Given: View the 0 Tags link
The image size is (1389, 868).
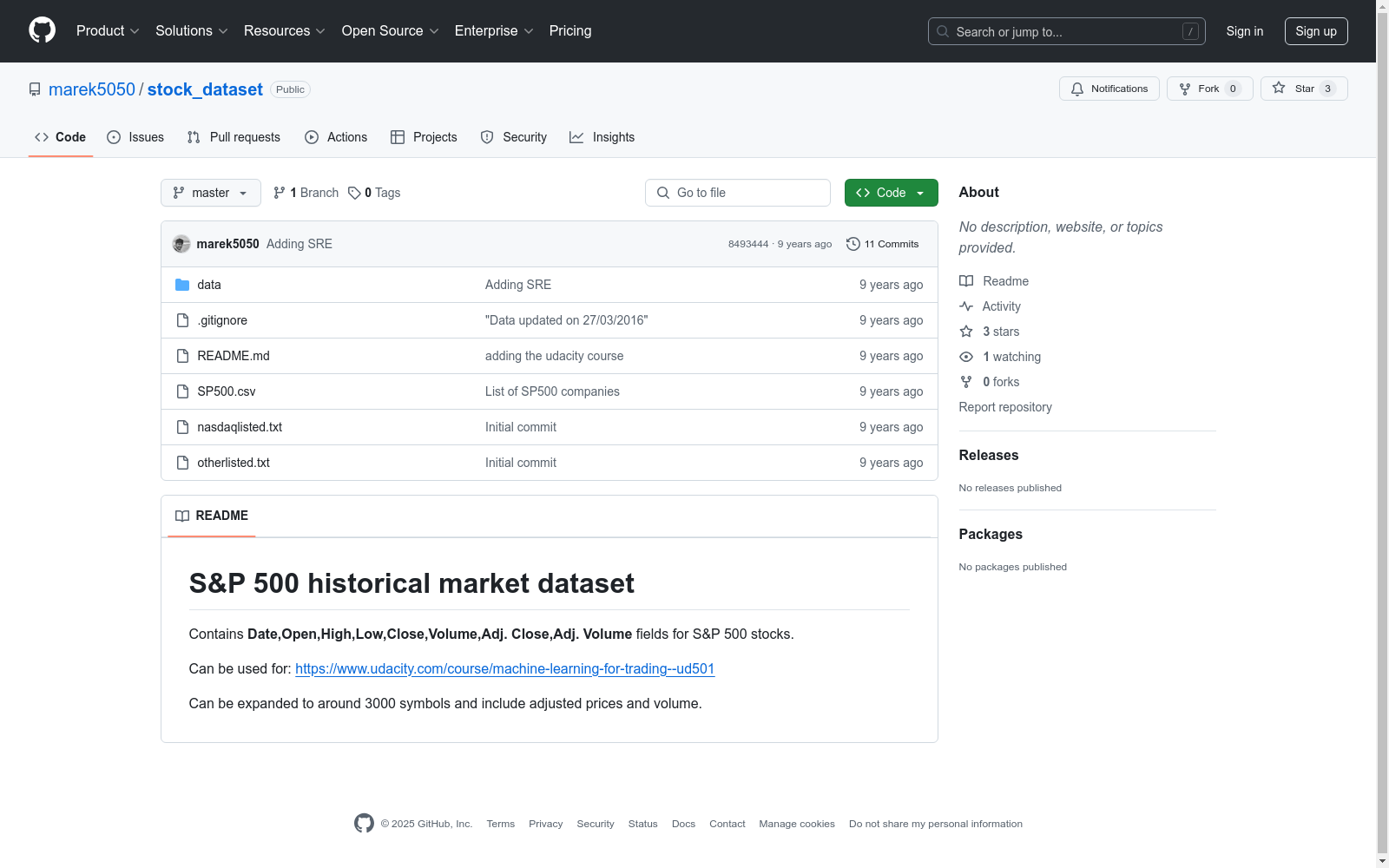Looking at the screenshot, I should point(374,193).
